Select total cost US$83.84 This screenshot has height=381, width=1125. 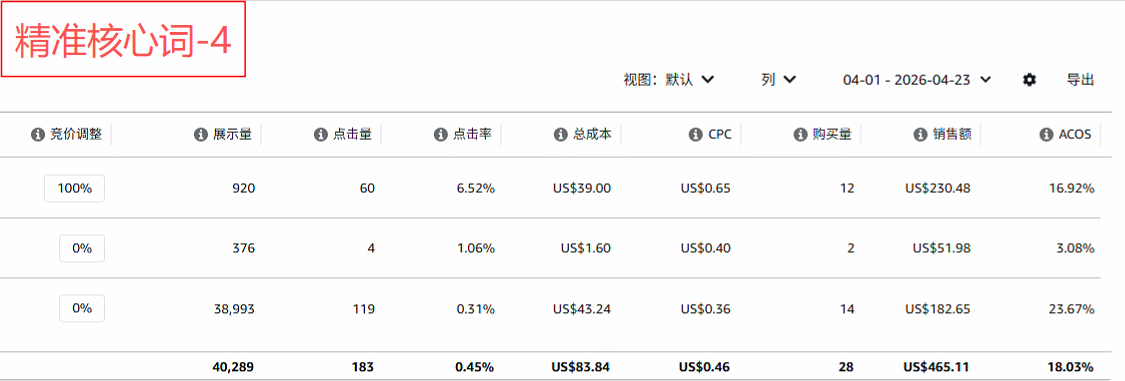[x=580, y=367]
